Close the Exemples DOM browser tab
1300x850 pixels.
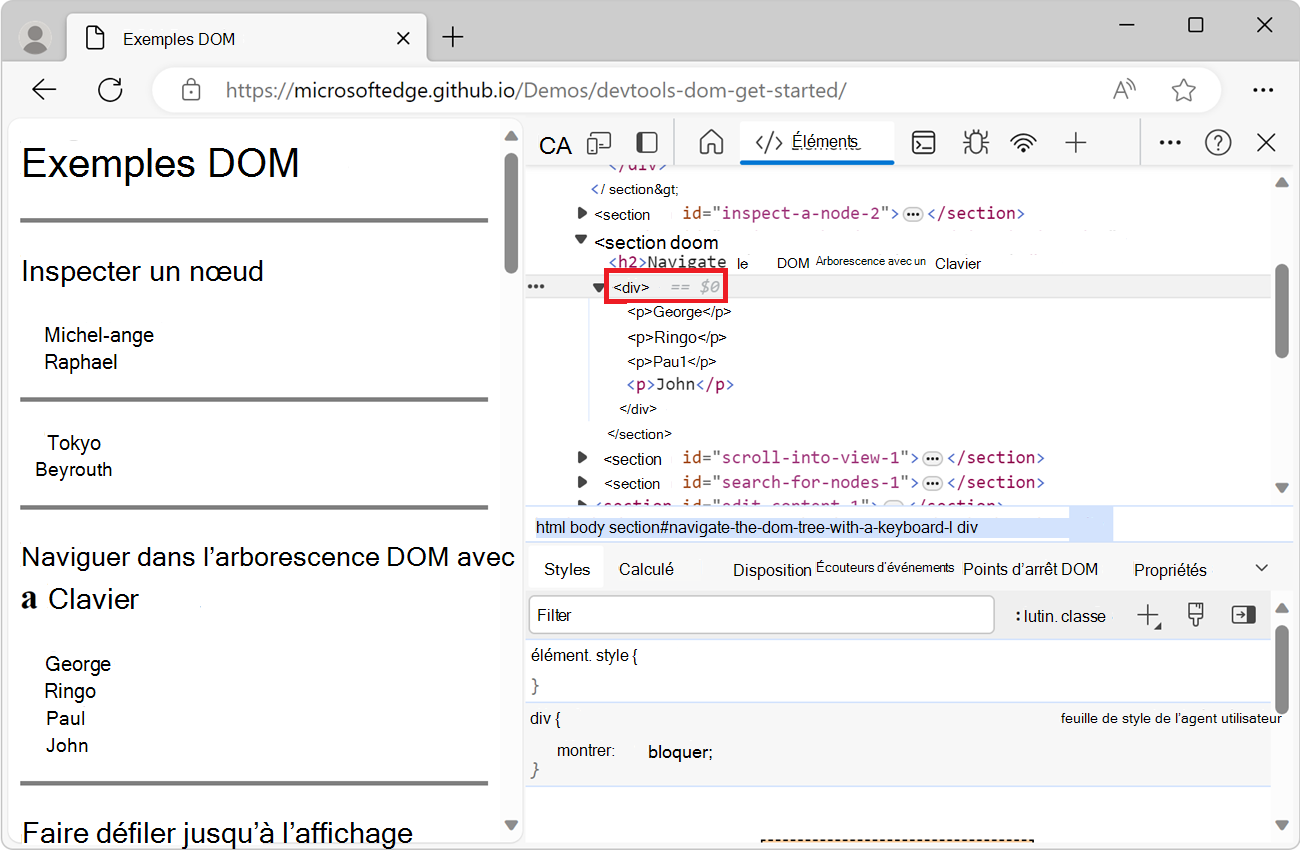(x=404, y=39)
